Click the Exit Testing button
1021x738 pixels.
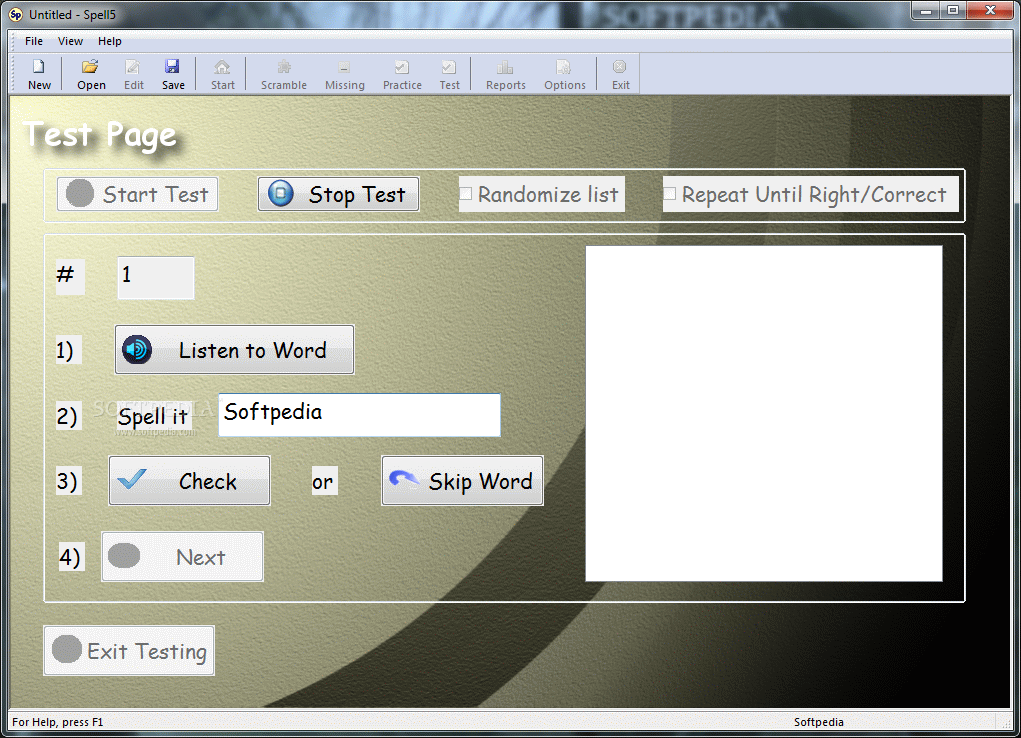129,651
